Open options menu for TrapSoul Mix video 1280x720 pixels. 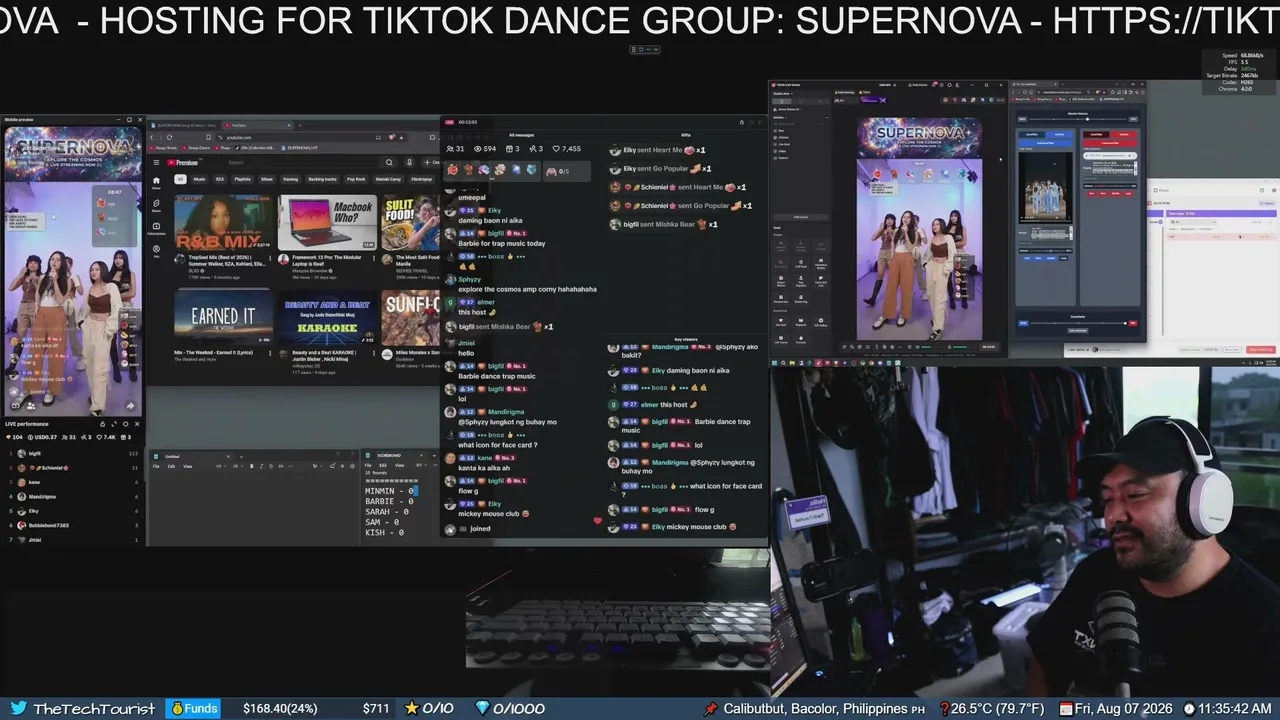pyautogui.click(x=271, y=257)
